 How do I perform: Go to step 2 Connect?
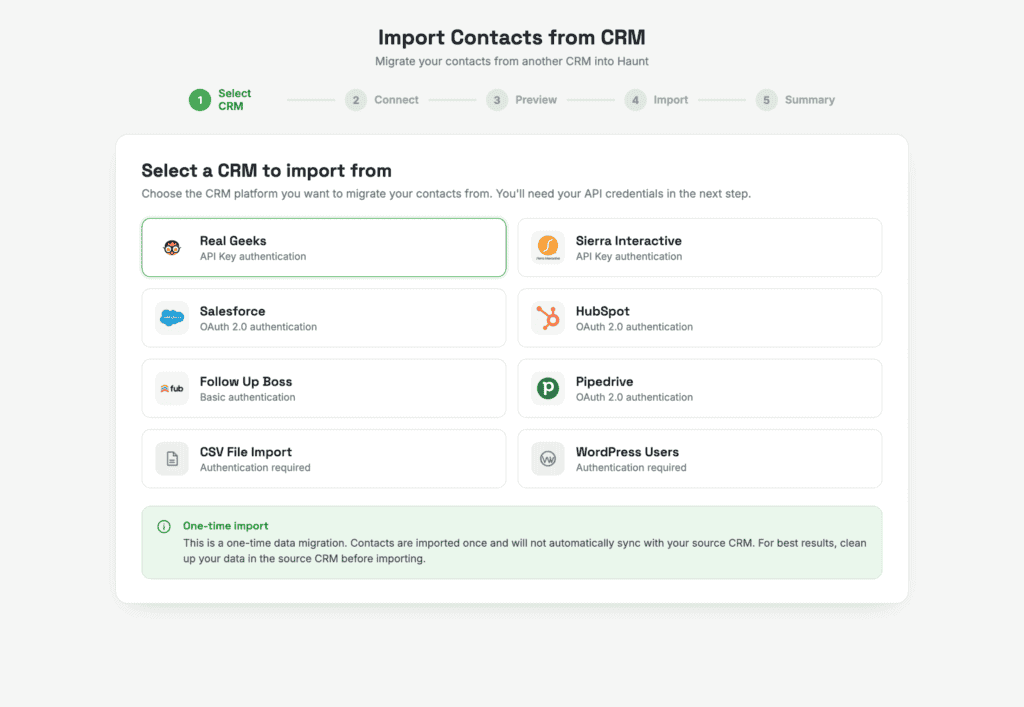[382, 100]
